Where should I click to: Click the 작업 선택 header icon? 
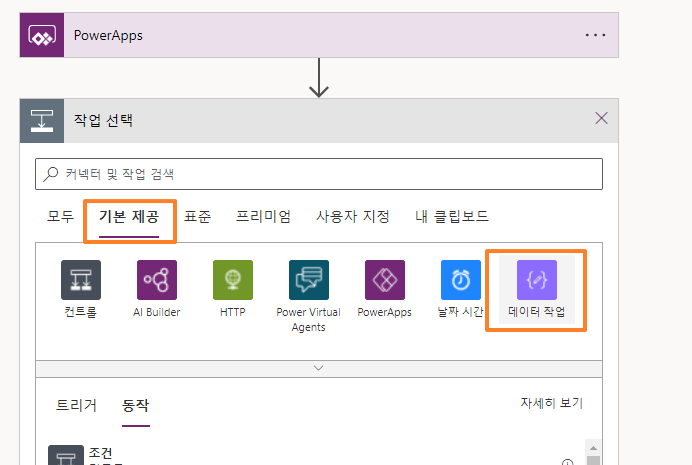(x=42, y=121)
